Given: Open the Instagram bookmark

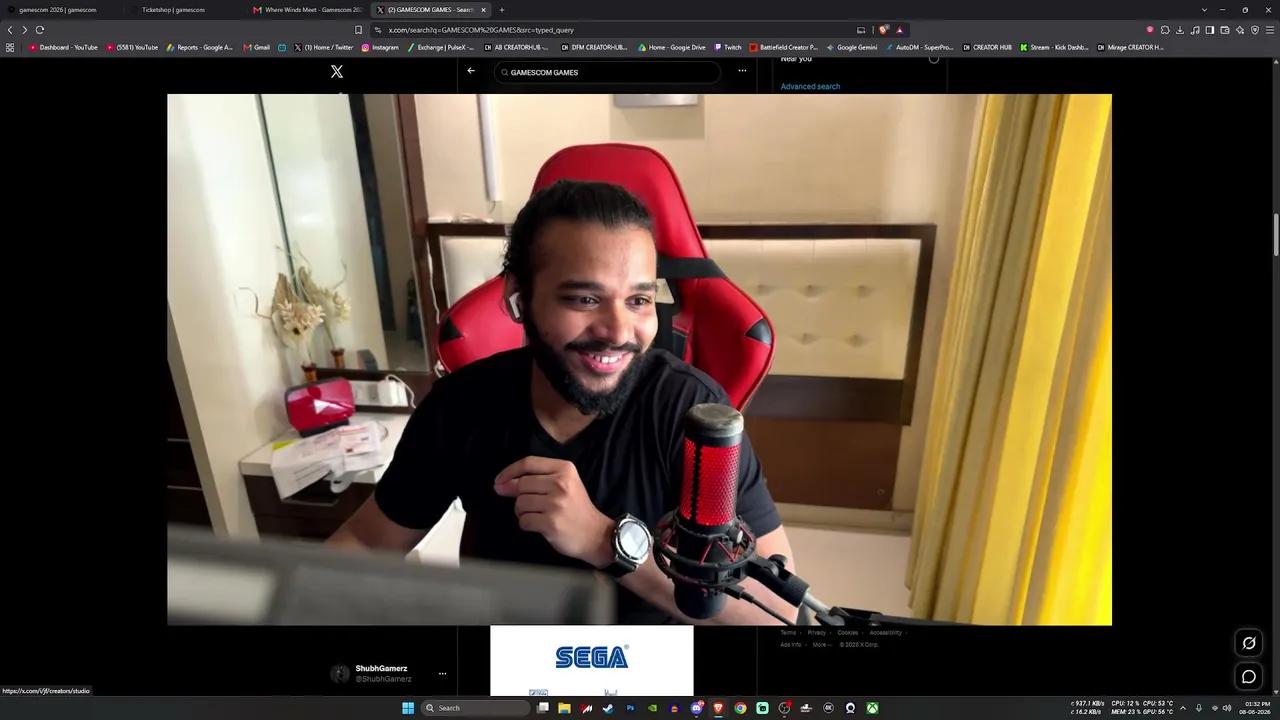Looking at the screenshot, I should click(380, 47).
